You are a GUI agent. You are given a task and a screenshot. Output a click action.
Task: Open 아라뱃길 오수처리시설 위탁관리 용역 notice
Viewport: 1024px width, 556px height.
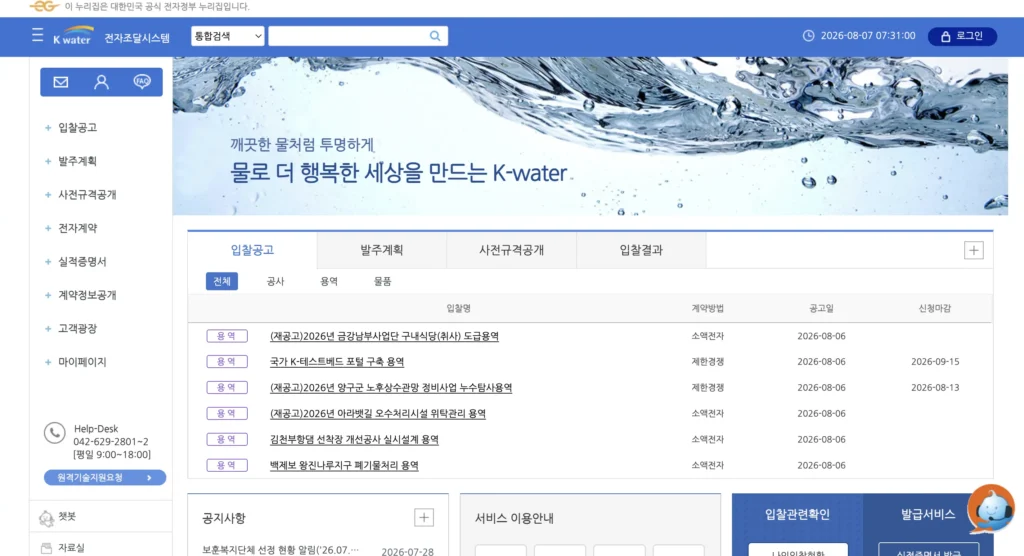377,414
